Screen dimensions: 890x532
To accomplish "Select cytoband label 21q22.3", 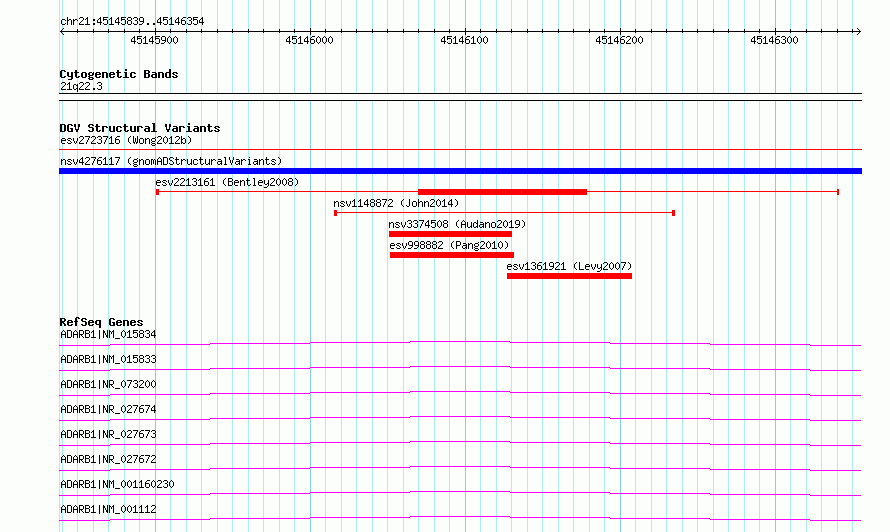I will pos(81,86).
